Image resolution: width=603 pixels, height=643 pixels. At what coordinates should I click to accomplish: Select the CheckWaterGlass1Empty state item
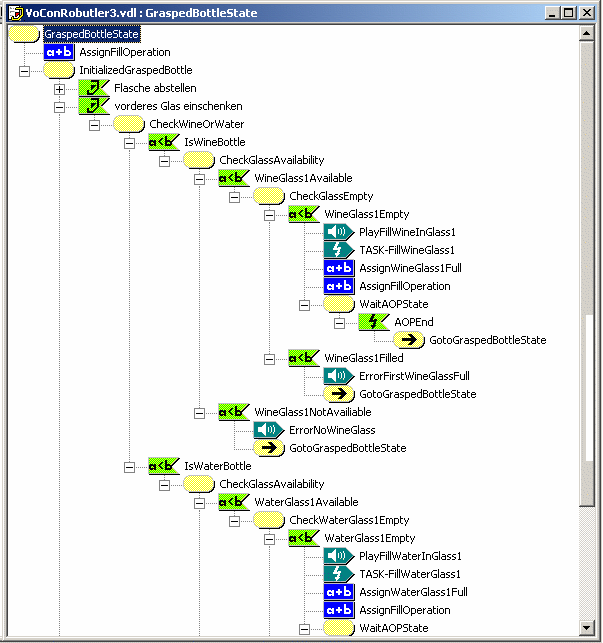[348, 520]
